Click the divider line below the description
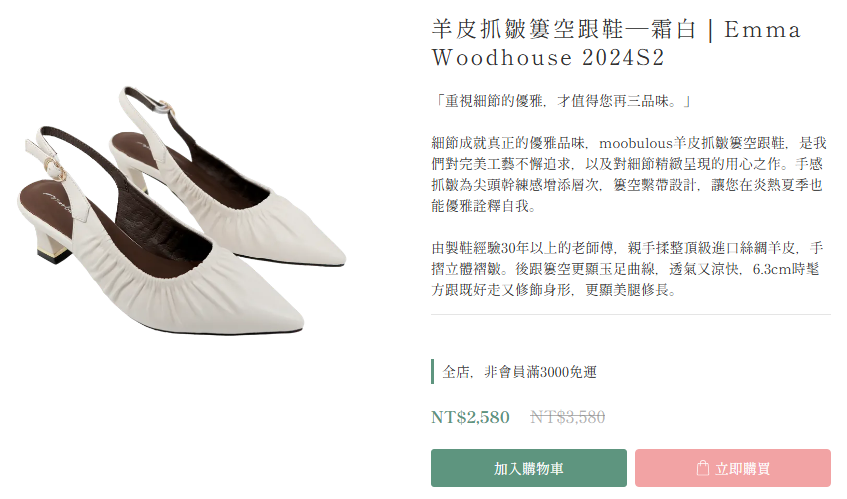Screen dimensions: 847x499 point(631,314)
